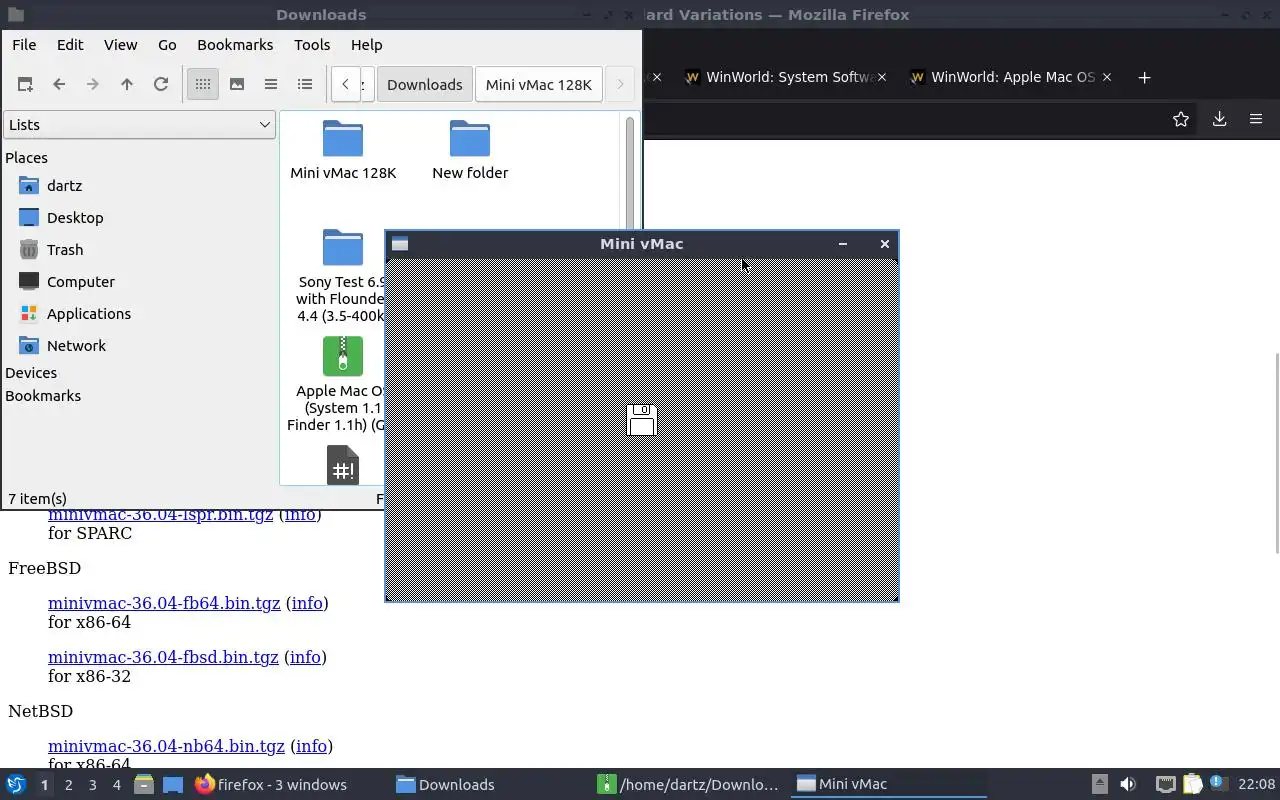Click the Mini vMac window menu icon
The image size is (1280, 800).
coord(400,243)
